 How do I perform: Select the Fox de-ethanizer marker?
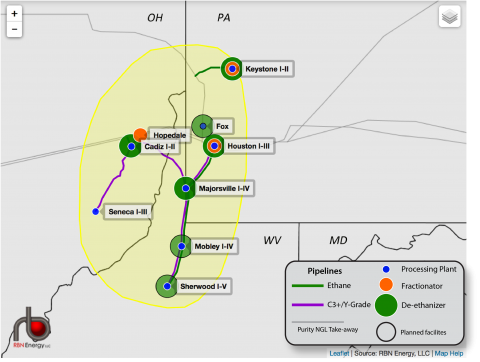[203, 126]
